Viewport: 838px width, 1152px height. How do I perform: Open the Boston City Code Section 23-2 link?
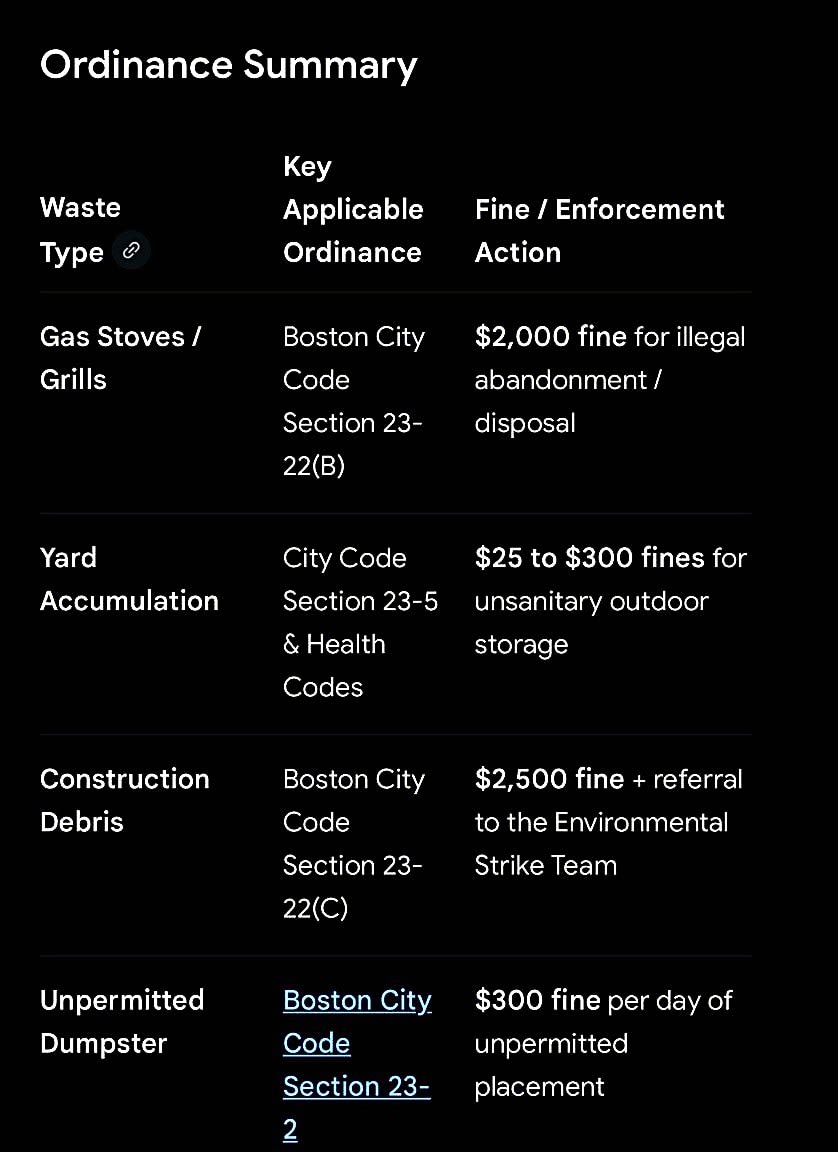tap(357, 1065)
